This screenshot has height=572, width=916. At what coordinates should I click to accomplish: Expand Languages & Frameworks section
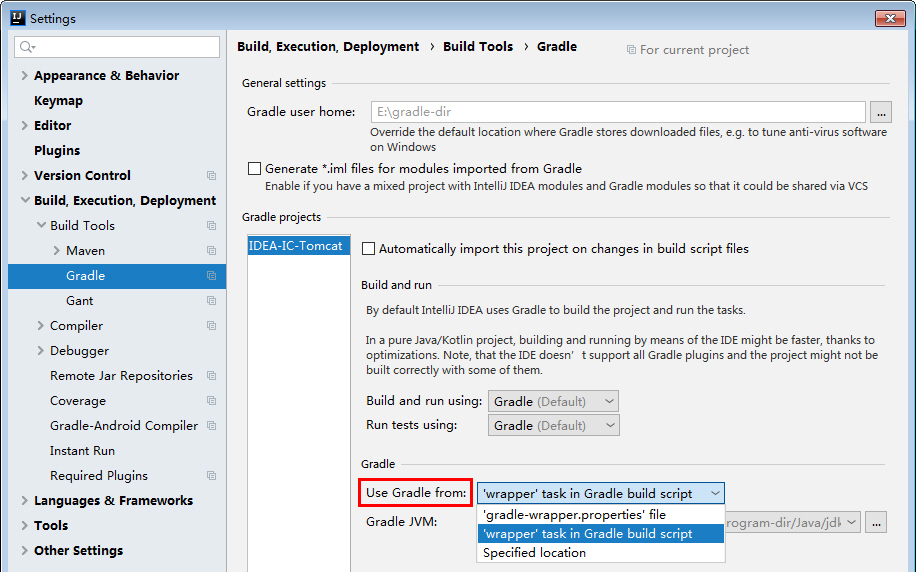25,501
